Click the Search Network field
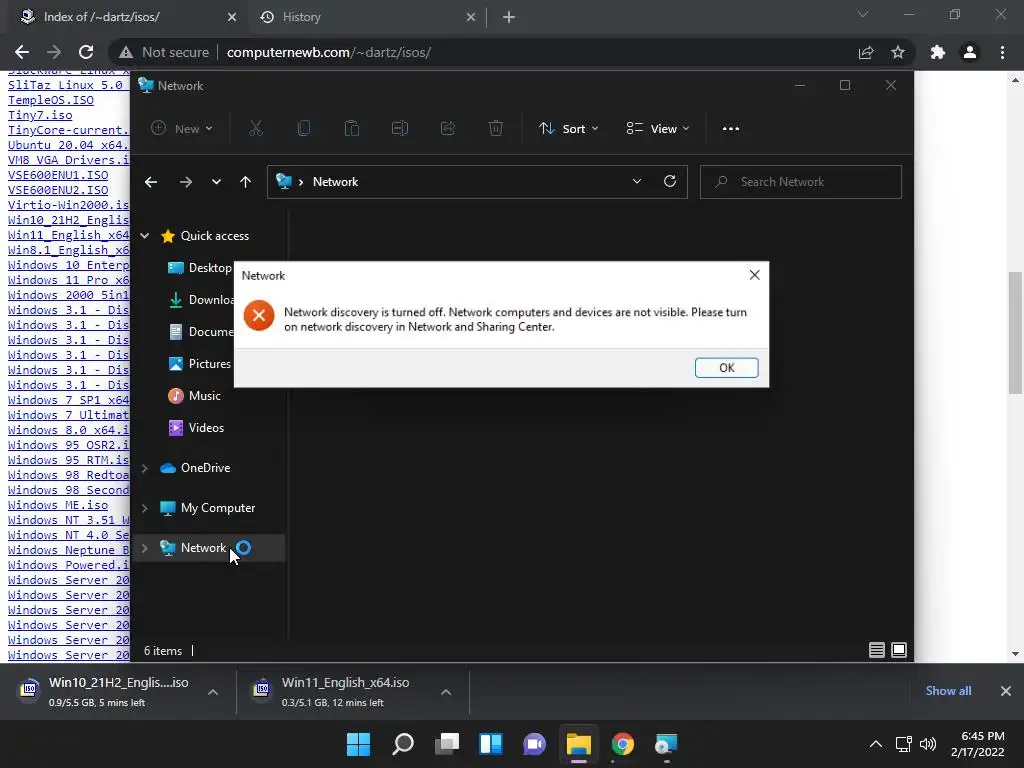This screenshot has width=1024, height=768. 801,182
